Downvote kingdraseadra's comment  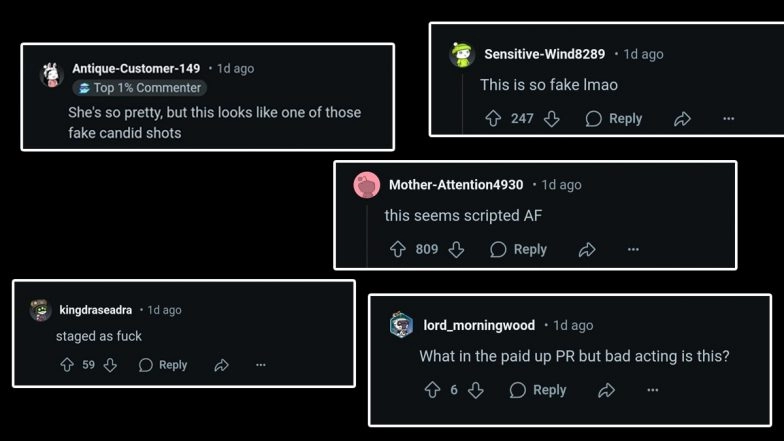coord(110,365)
